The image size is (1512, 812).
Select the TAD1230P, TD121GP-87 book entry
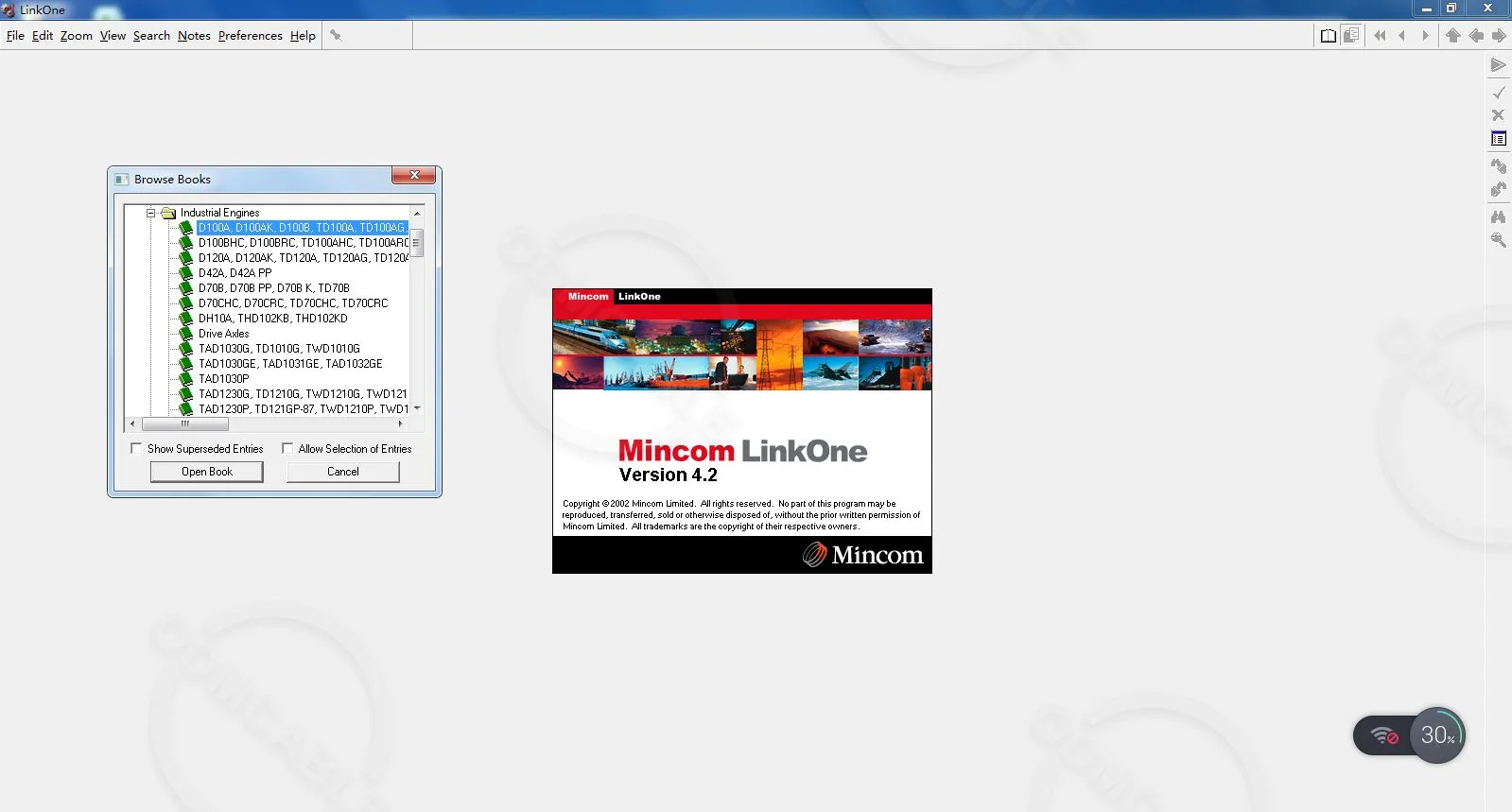304,409
